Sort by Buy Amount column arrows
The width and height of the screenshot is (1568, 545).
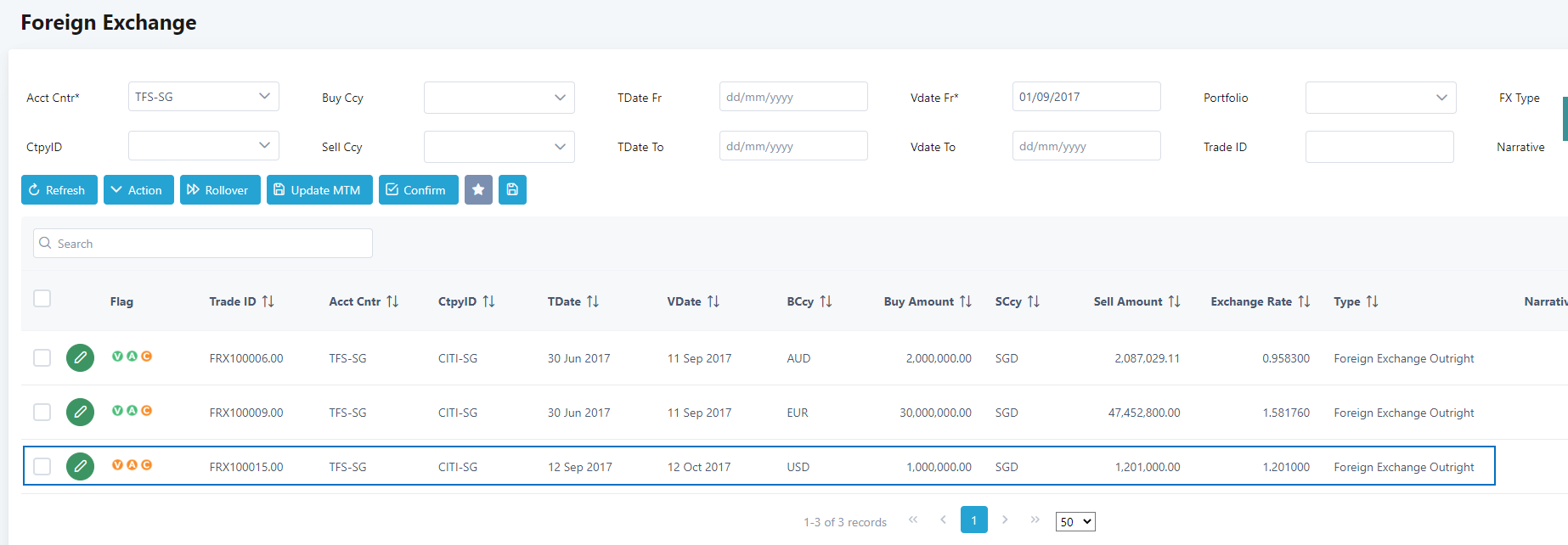965,301
